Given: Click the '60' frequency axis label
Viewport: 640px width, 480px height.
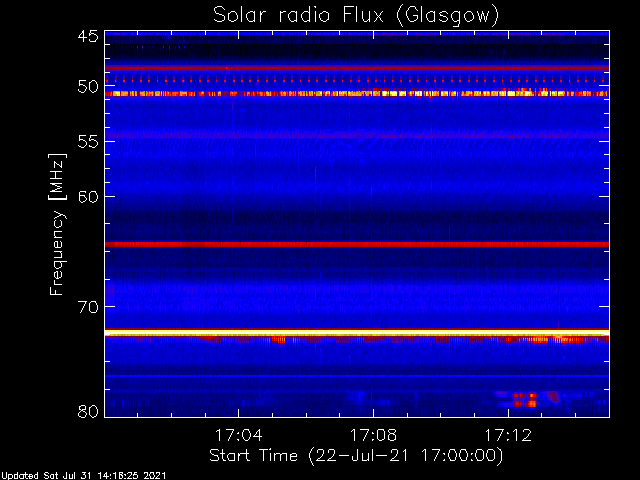Looking at the screenshot, I should [x=88, y=196].
